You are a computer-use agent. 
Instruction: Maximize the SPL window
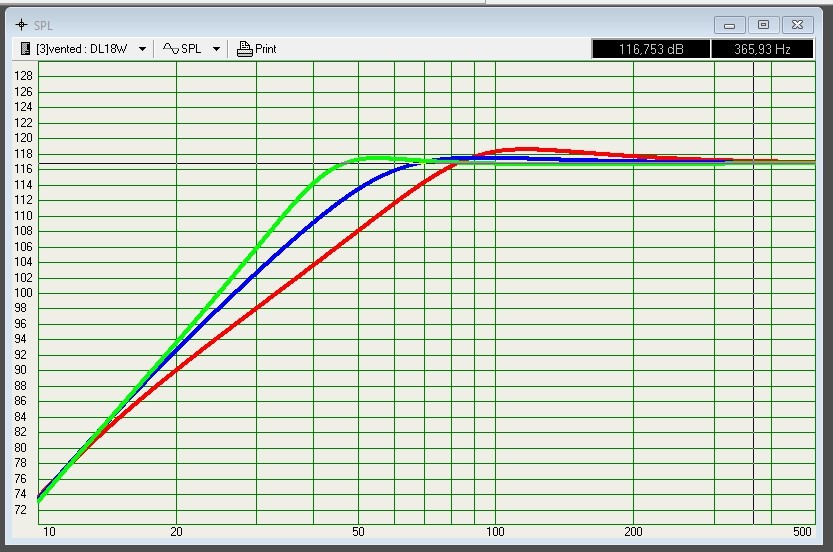pos(763,25)
